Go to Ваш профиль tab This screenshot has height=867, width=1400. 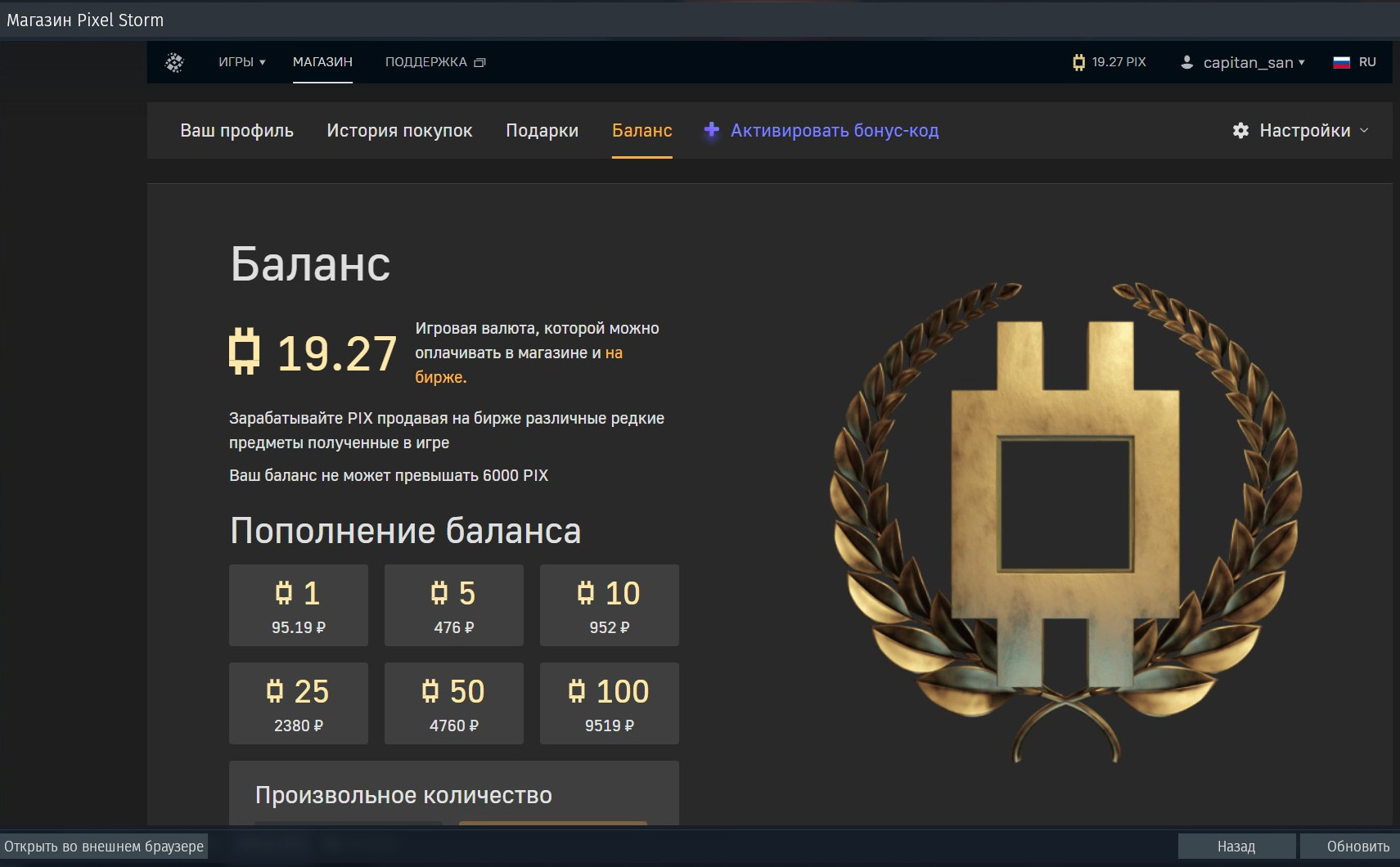[x=236, y=131]
